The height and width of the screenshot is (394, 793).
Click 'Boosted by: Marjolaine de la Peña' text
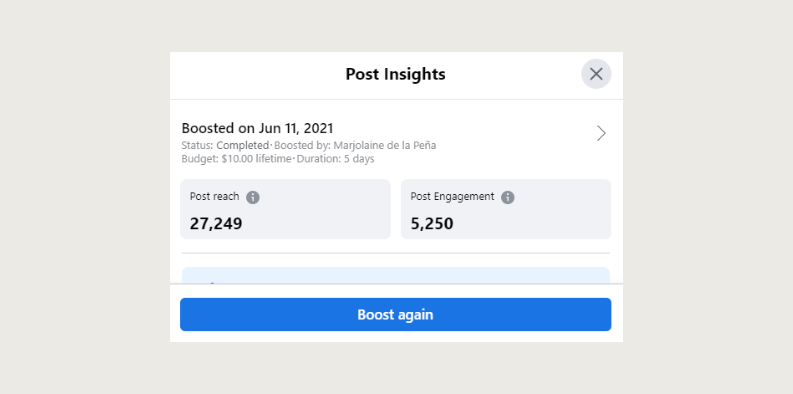point(355,146)
